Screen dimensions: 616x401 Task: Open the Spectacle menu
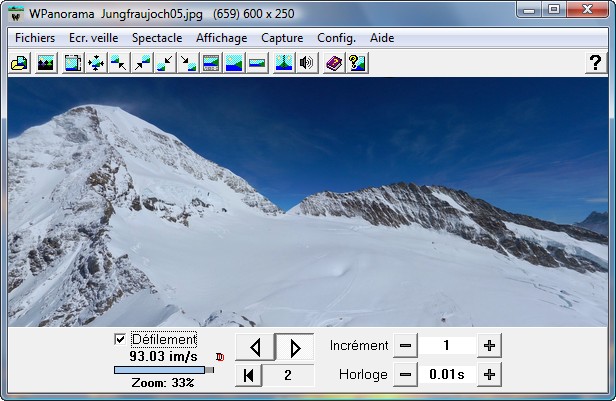pyautogui.click(x=157, y=38)
